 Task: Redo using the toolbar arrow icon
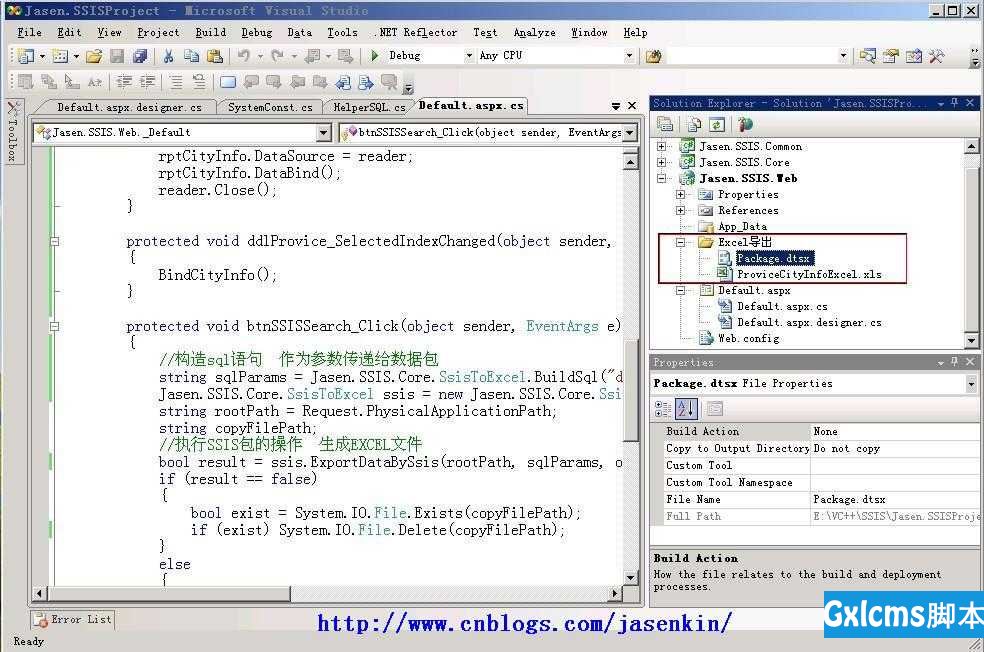[277, 56]
